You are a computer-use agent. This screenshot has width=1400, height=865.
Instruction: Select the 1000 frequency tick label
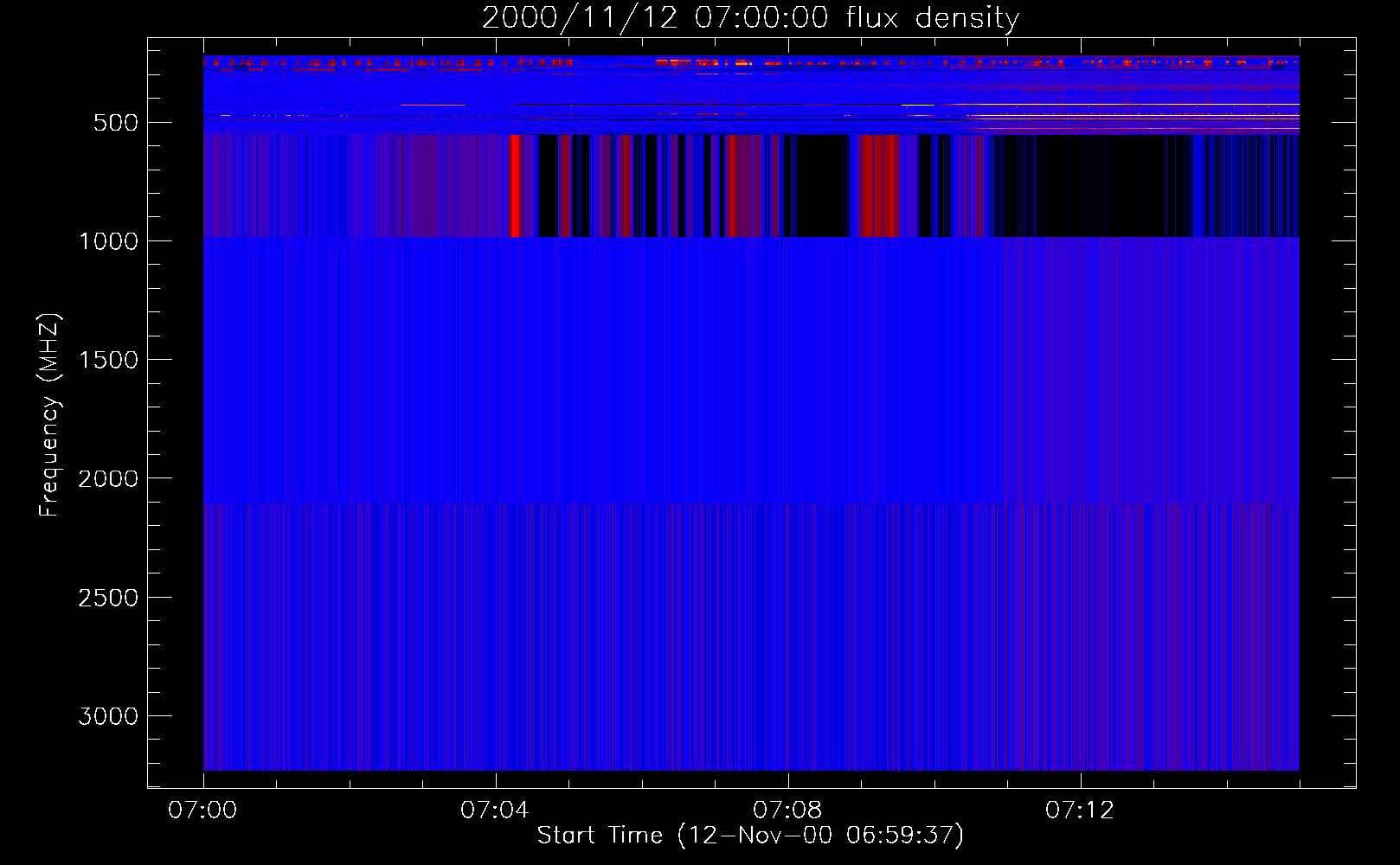108,241
